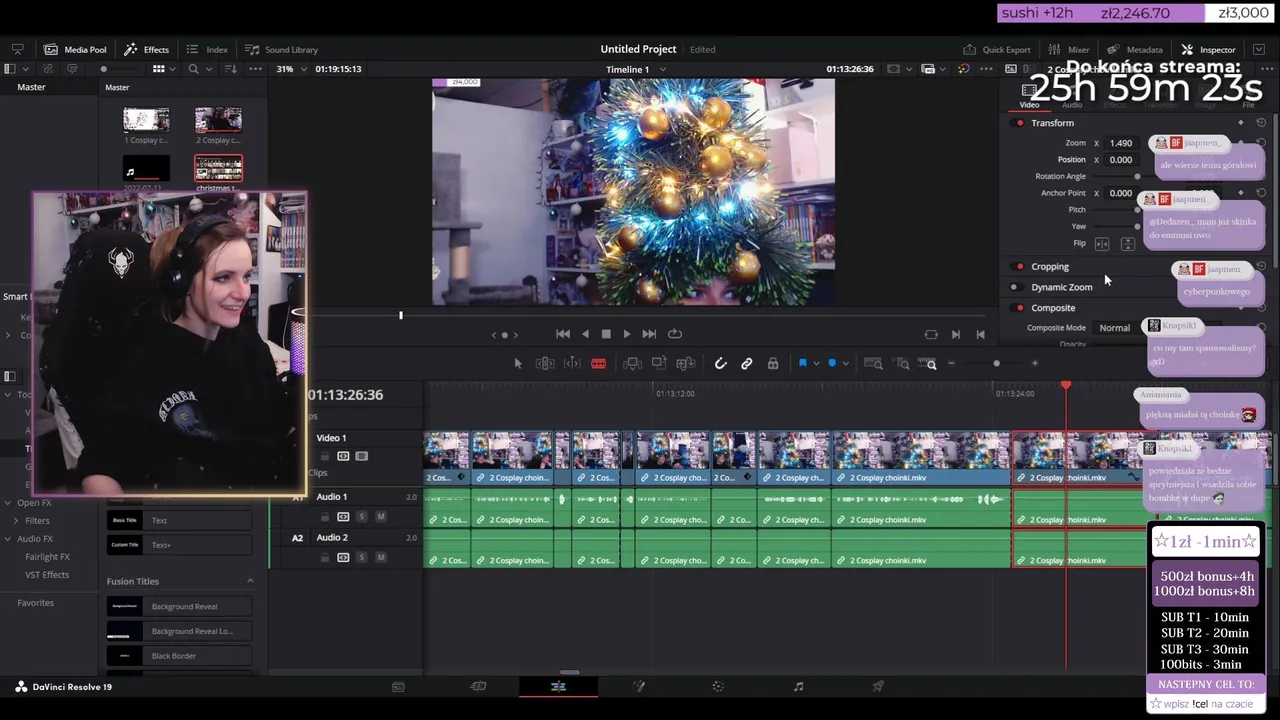
Task: Disable the Video 1 track
Action: coord(361,456)
